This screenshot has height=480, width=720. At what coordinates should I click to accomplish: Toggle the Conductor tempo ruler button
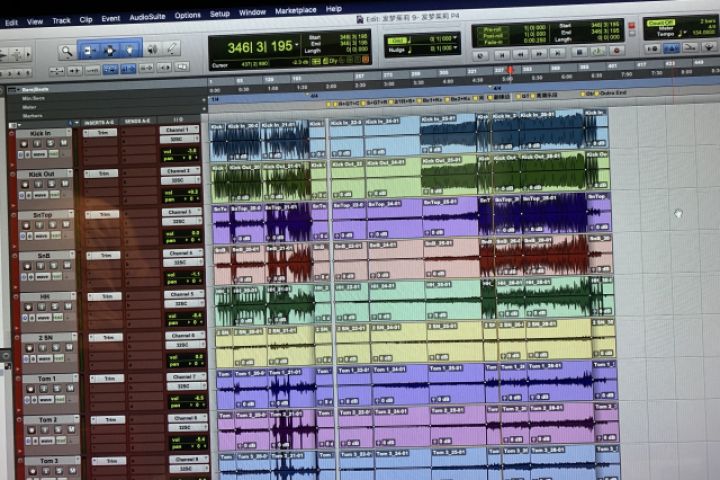coord(709,46)
